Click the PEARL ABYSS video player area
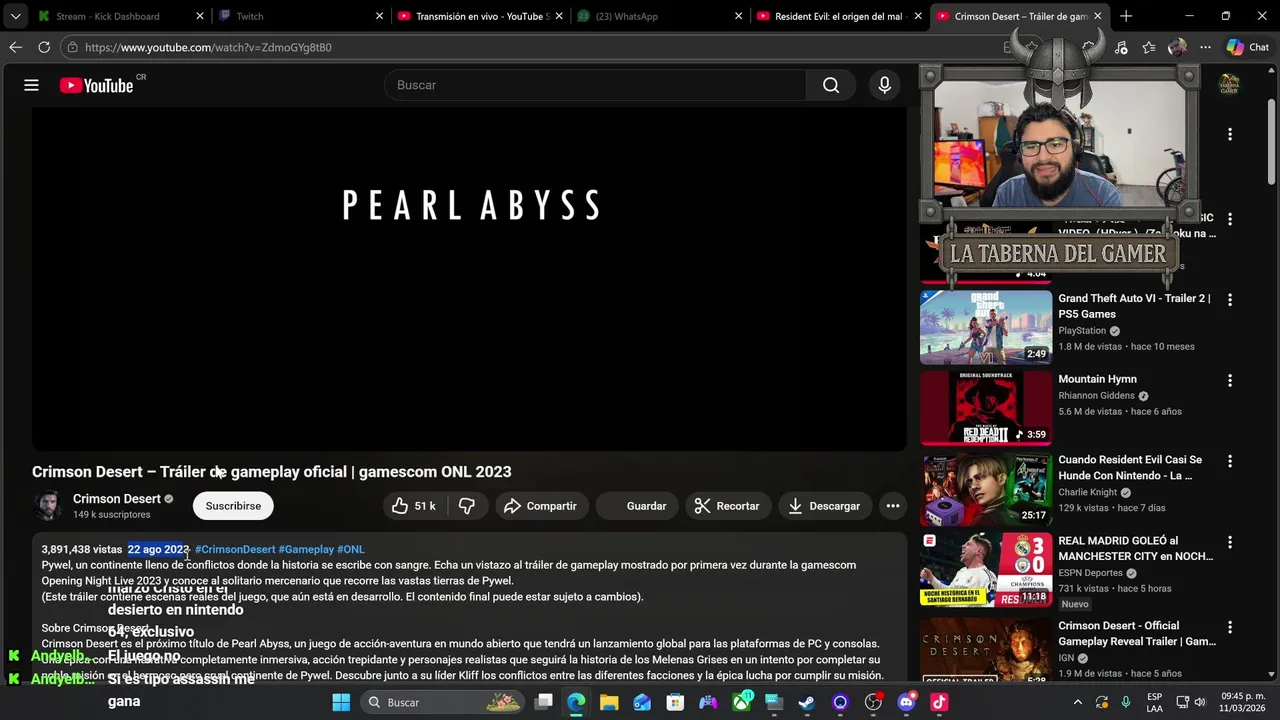 [x=469, y=279]
